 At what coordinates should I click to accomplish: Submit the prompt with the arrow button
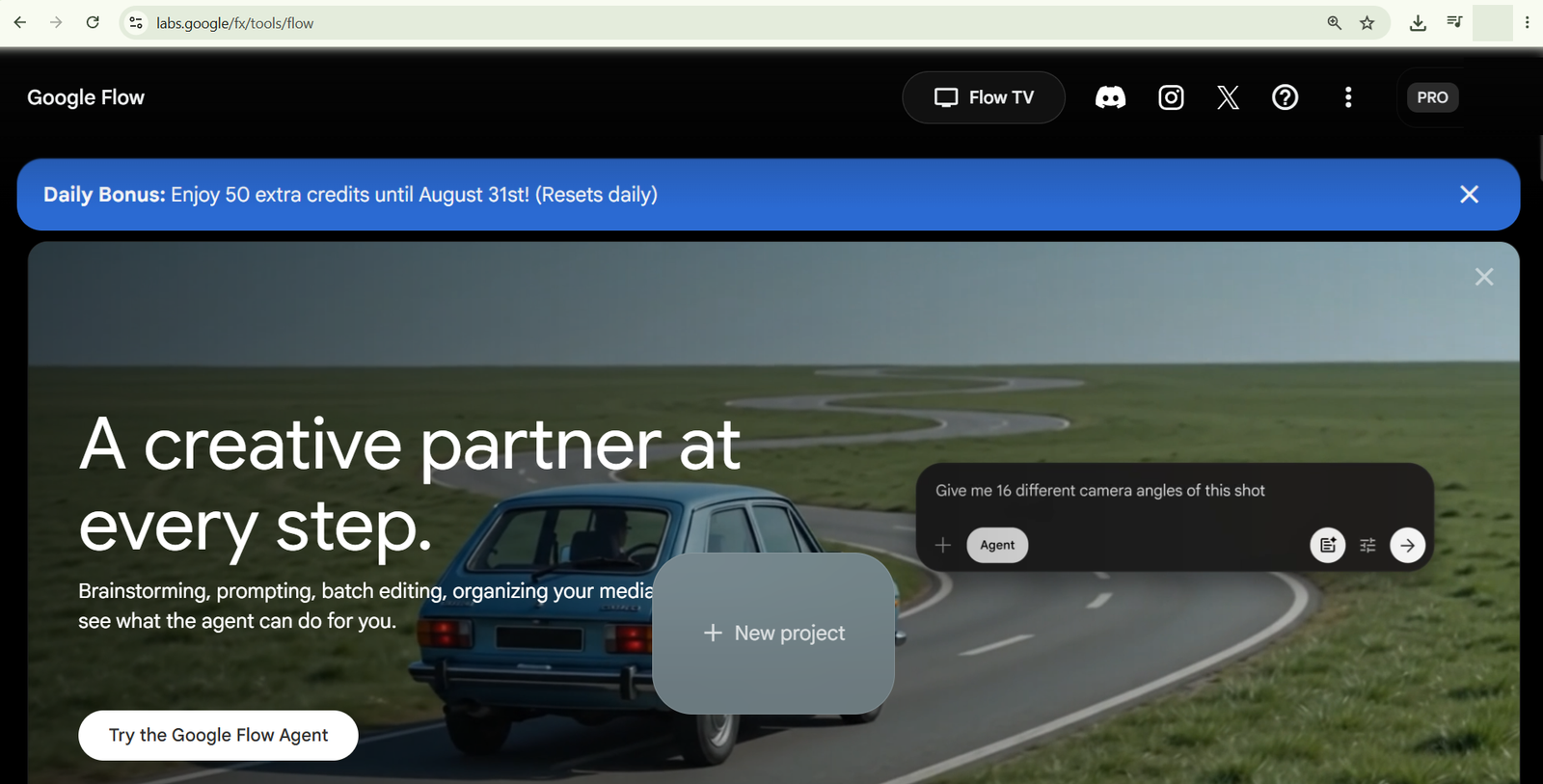1407,545
